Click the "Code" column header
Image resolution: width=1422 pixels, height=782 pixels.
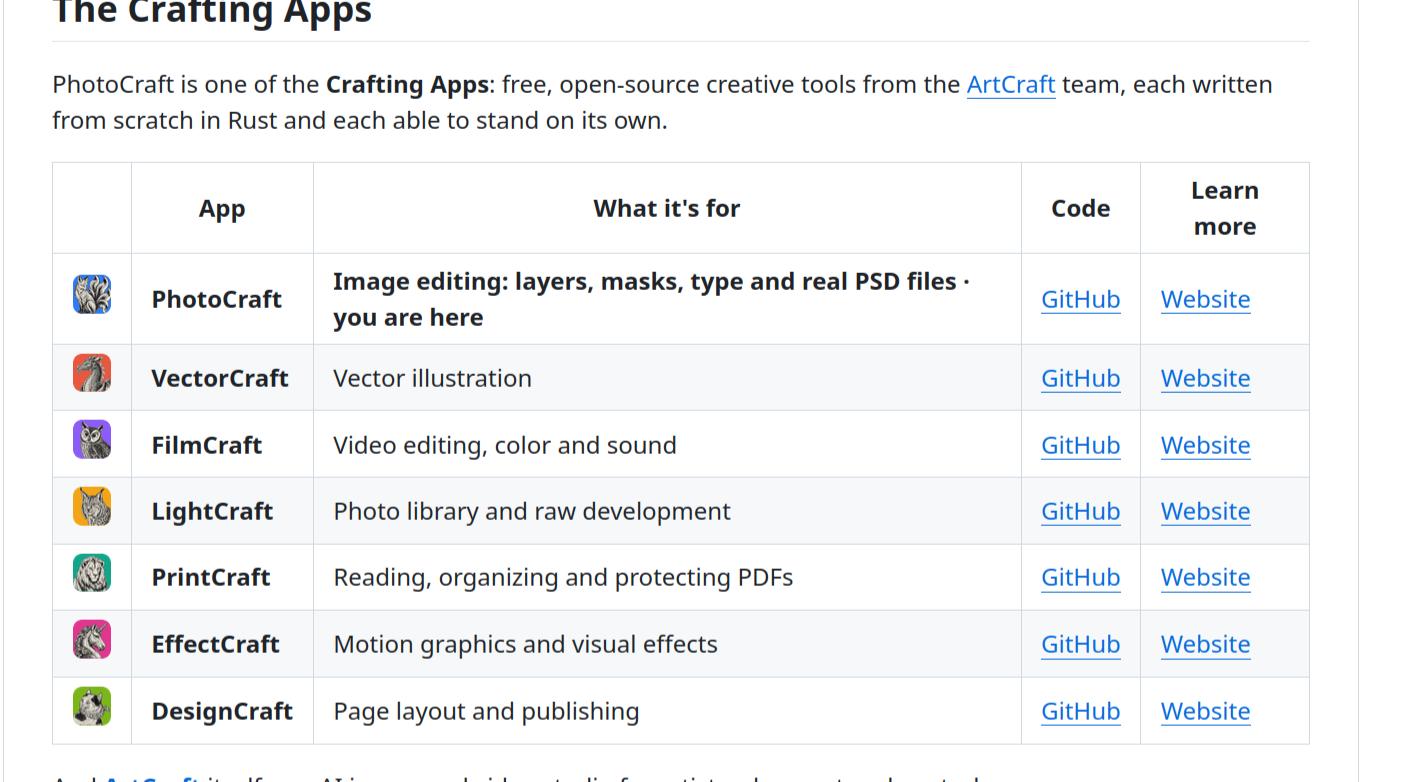pos(1081,208)
